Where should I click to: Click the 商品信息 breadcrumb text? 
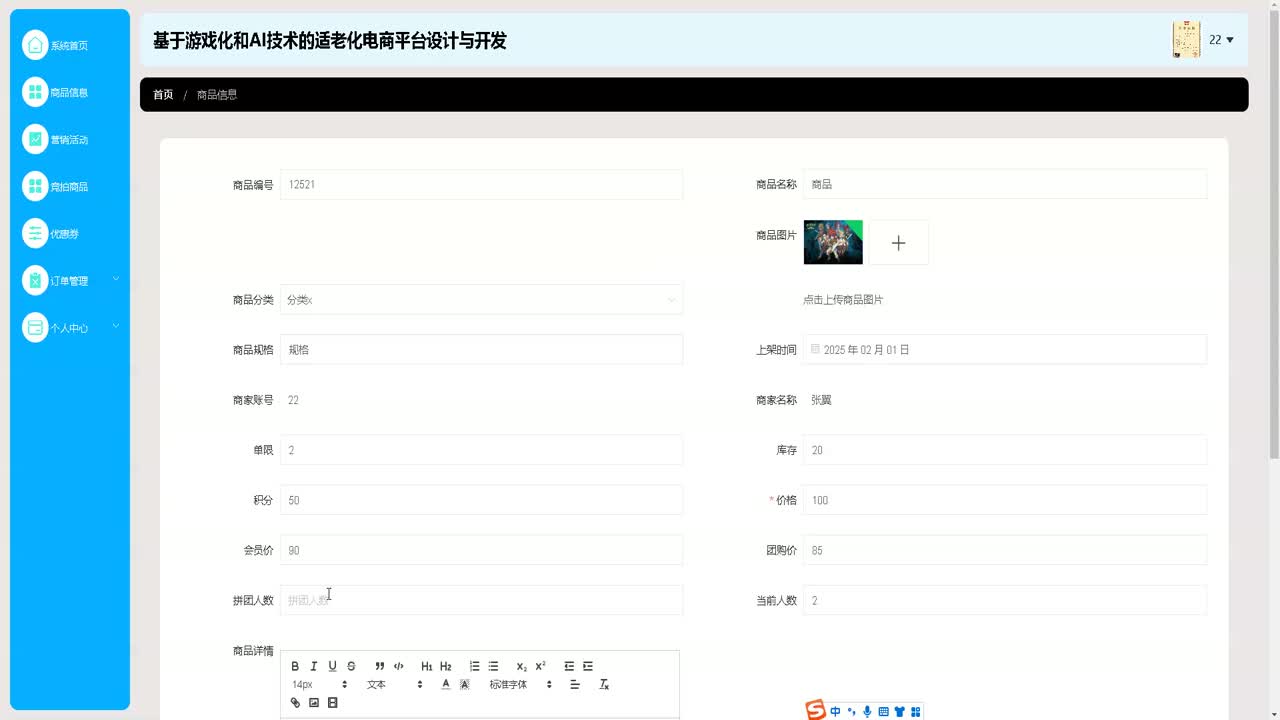[217, 94]
